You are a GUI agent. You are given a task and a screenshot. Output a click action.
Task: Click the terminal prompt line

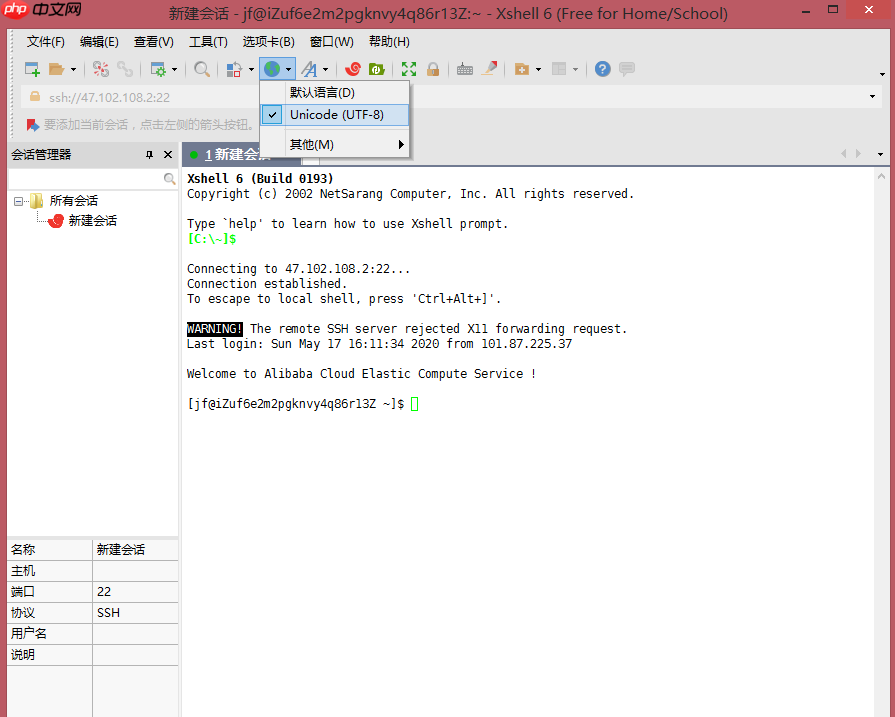(x=303, y=404)
